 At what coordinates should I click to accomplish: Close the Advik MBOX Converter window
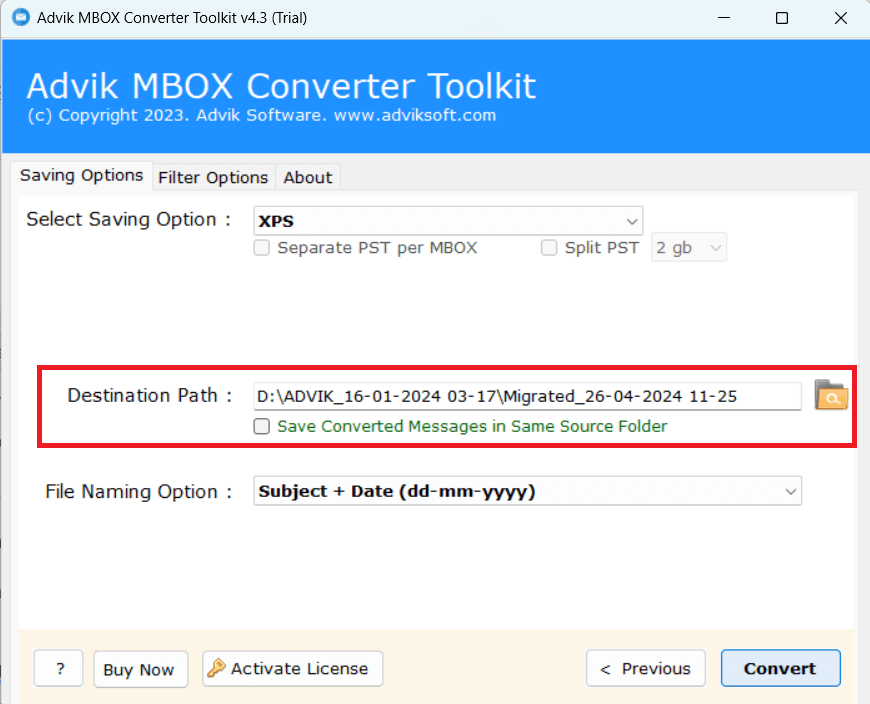840,18
